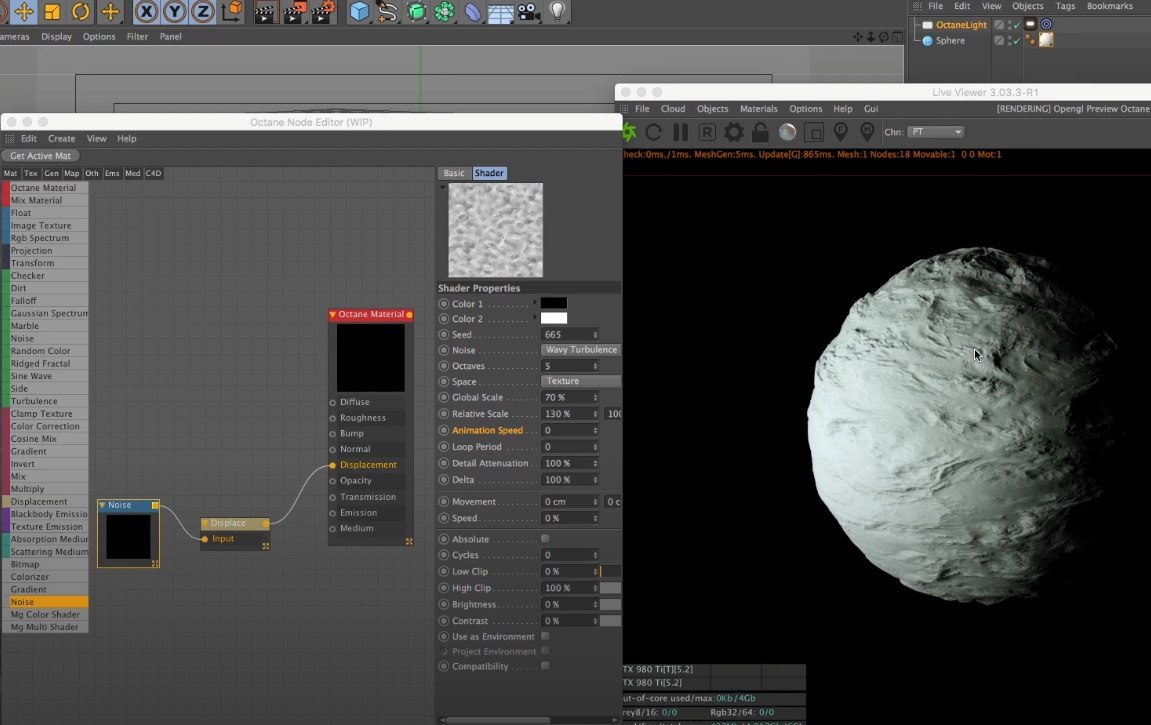The width and height of the screenshot is (1151, 725).
Task: Click the Render View clapperboard icon
Action: tap(265, 12)
